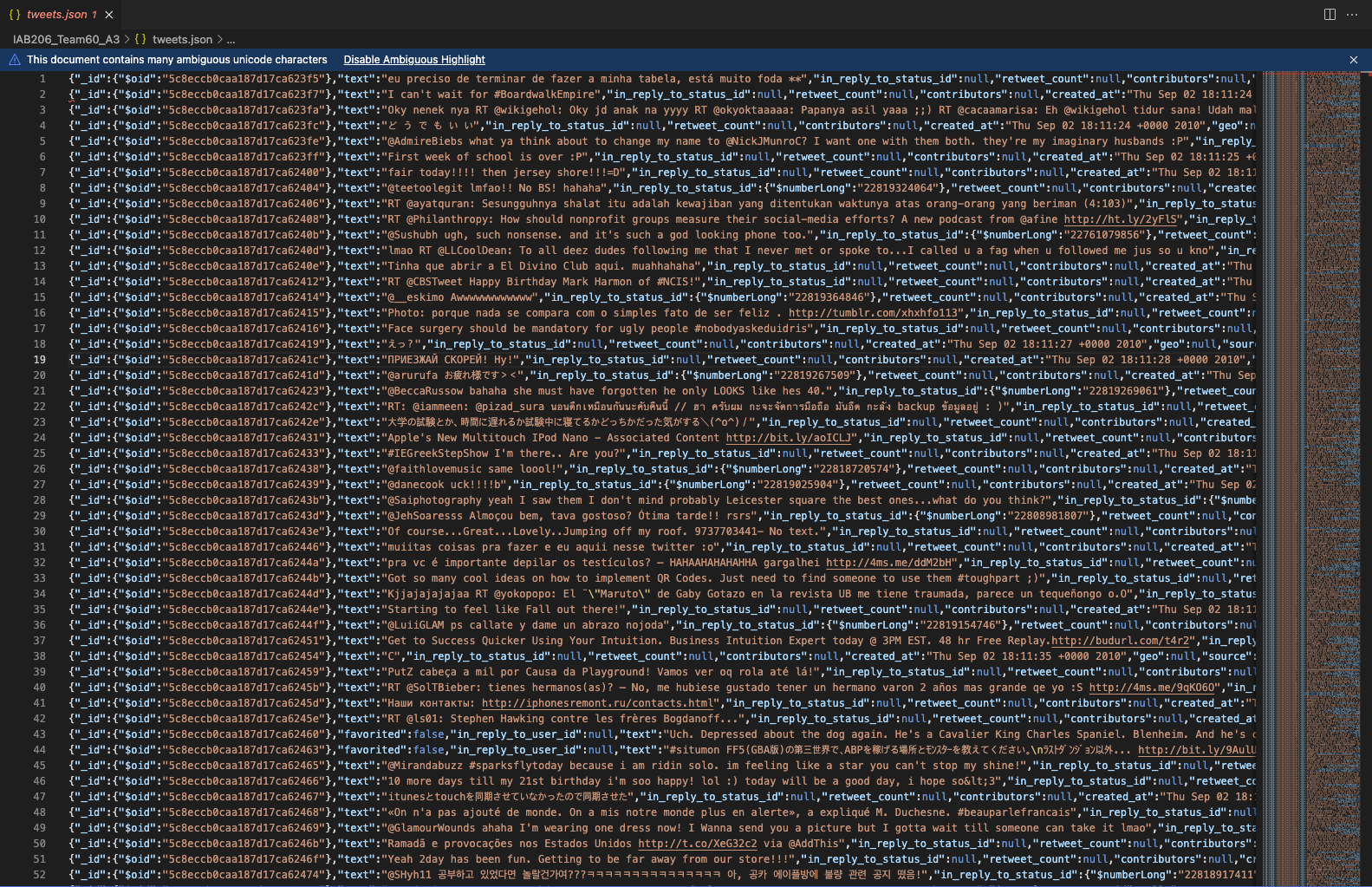
Task: Open the iphonesremont.ru contacts link on line 41
Action: click(598, 703)
